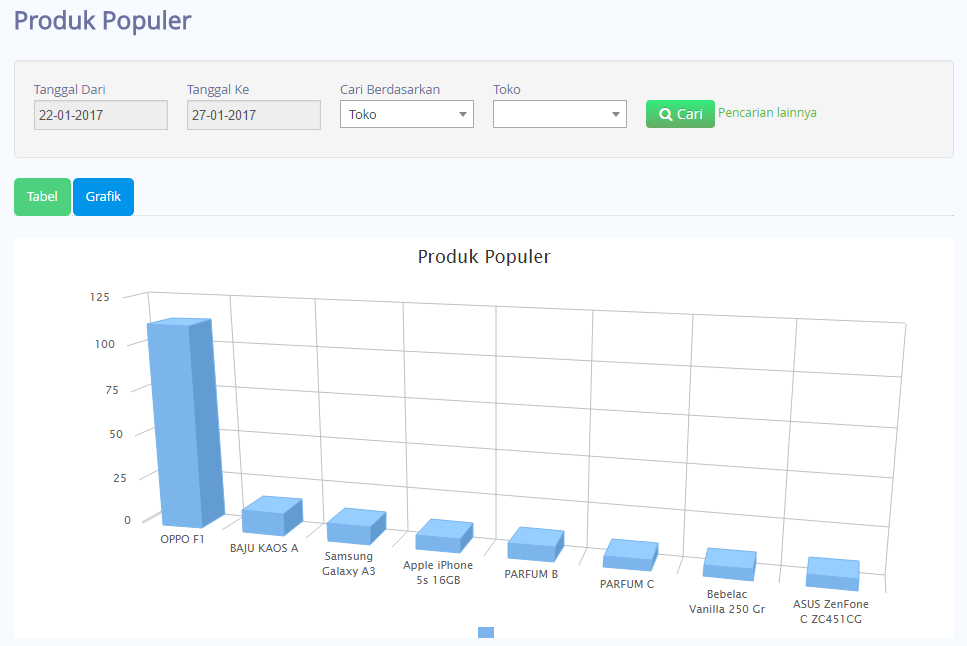Click the 100 y-axis value
967x646 pixels.
pyautogui.click(x=105, y=344)
